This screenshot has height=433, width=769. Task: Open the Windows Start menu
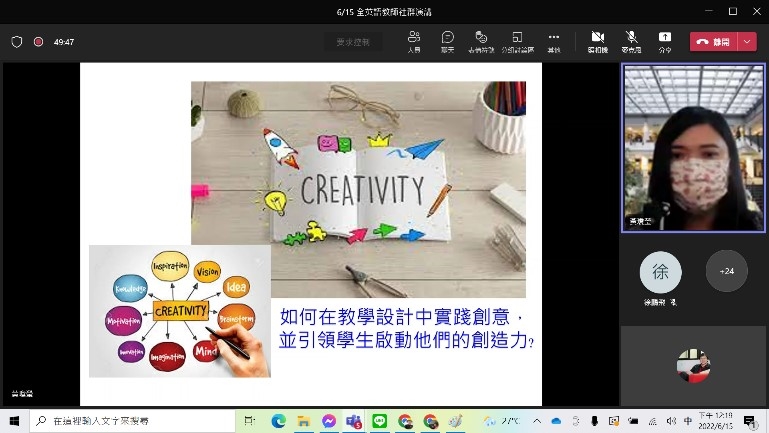click(x=14, y=421)
